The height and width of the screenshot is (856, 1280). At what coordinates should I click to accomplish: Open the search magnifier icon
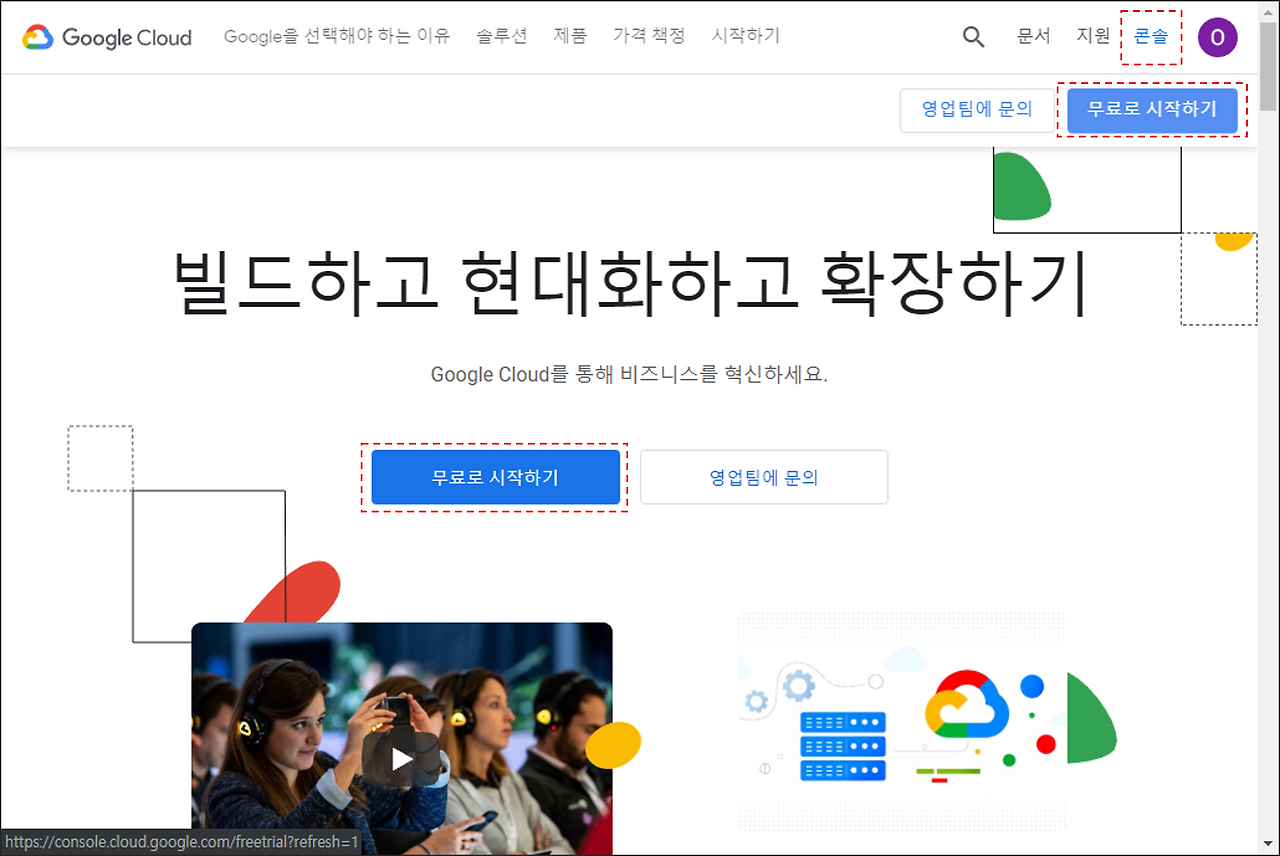point(973,37)
